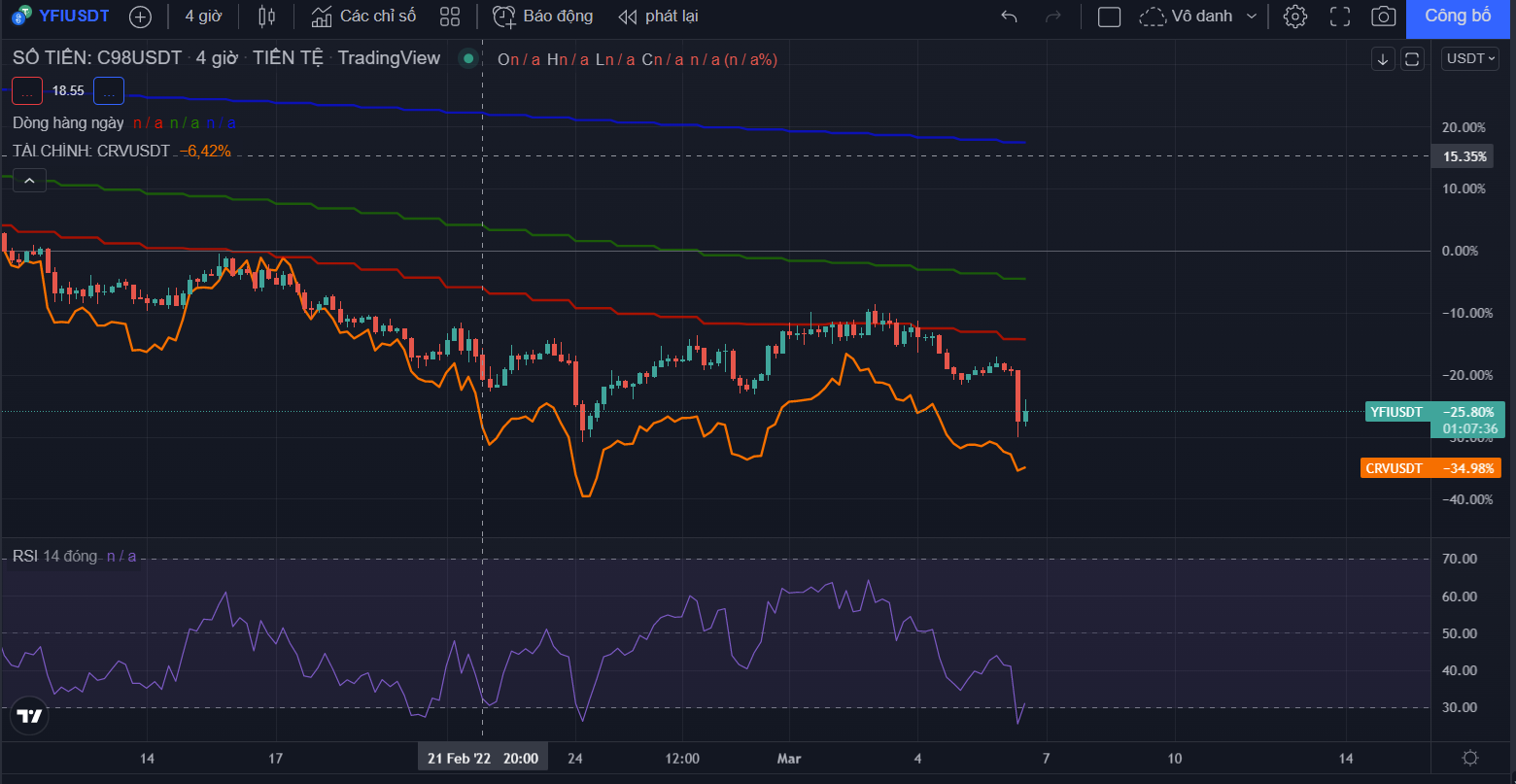Click the Công bố publish button
This screenshot has width=1516, height=784.
click(1458, 17)
